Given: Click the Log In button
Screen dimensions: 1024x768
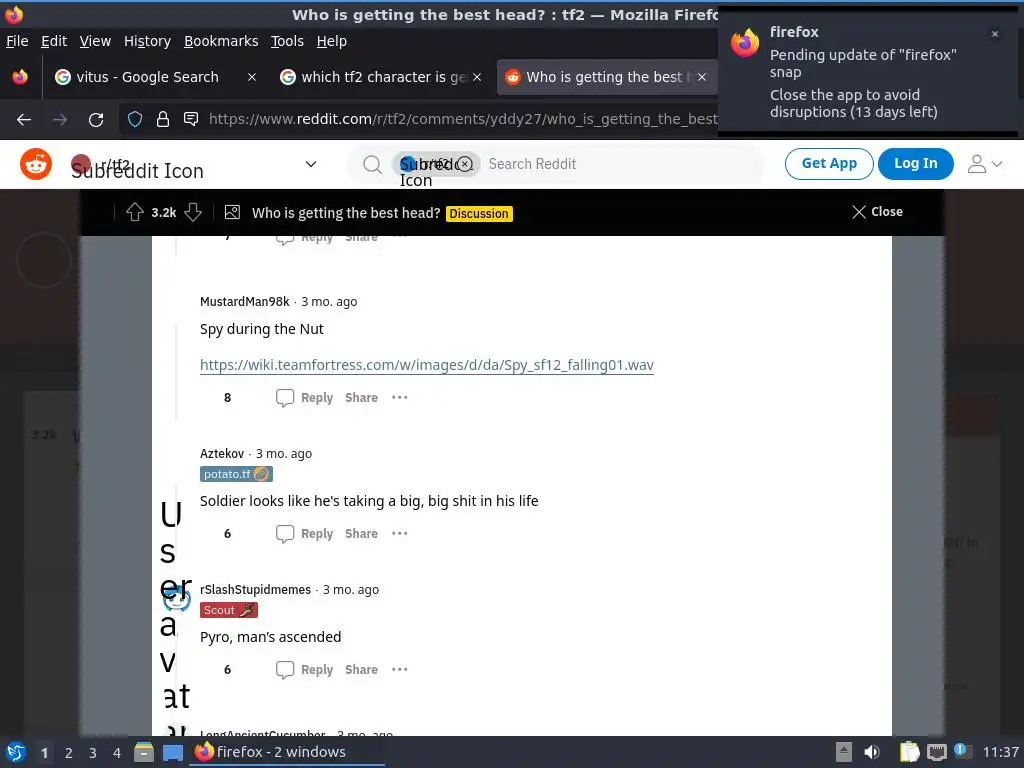Looking at the screenshot, I should coord(915,163).
